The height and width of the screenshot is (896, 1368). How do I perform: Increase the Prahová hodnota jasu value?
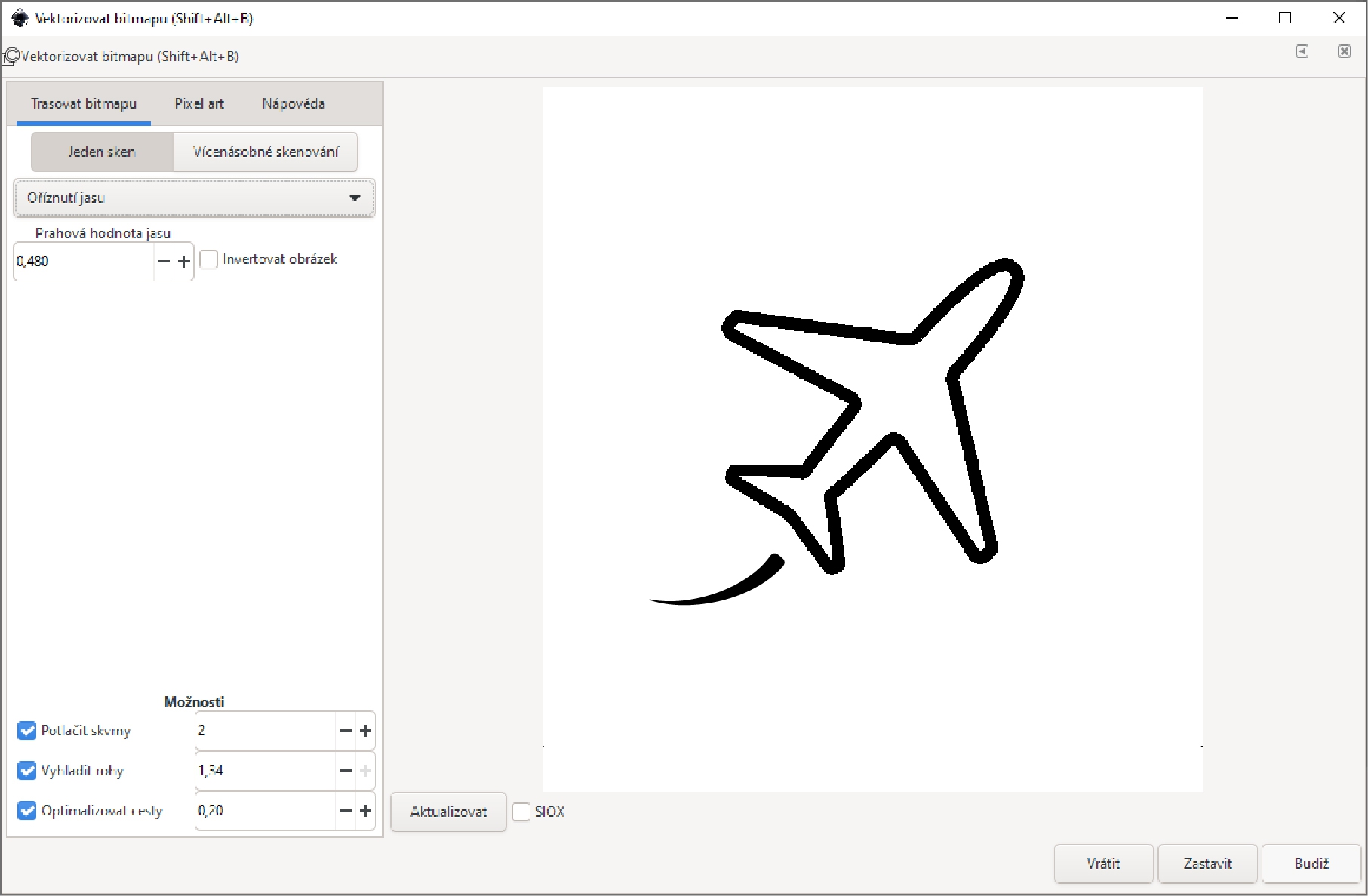pos(184,262)
